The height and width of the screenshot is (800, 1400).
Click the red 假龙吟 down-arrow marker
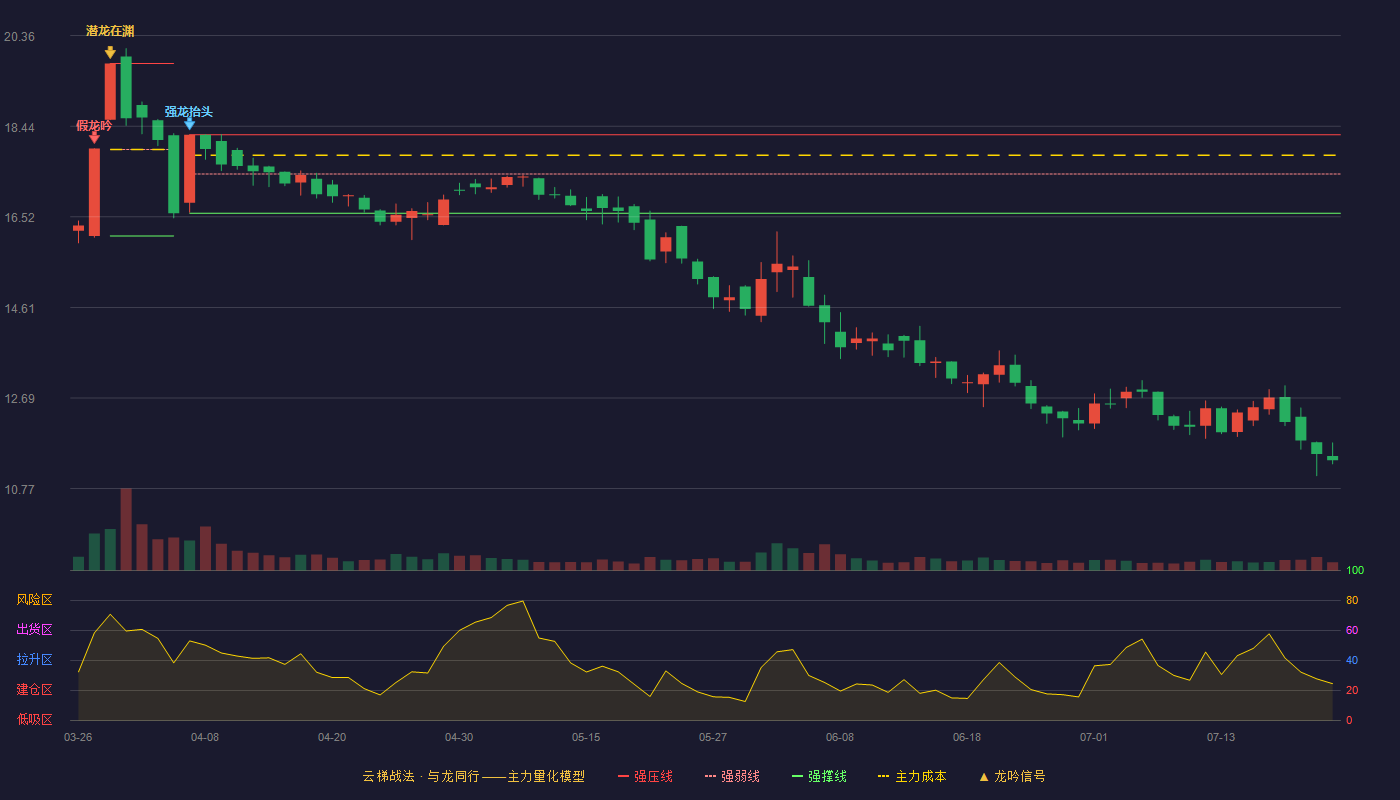pos(94,138)
